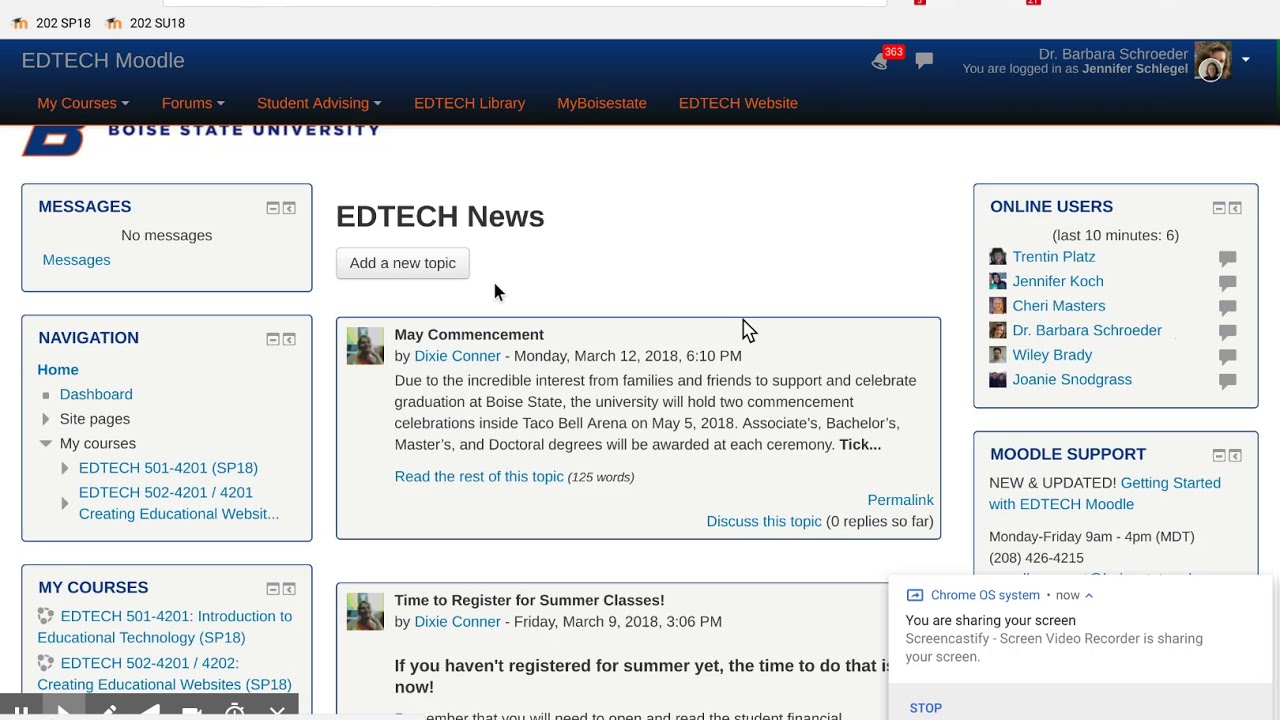Message Dr. Barbara Schroeder via chat icon
Screen dimensions: 1280x720
coord(1228,332)
